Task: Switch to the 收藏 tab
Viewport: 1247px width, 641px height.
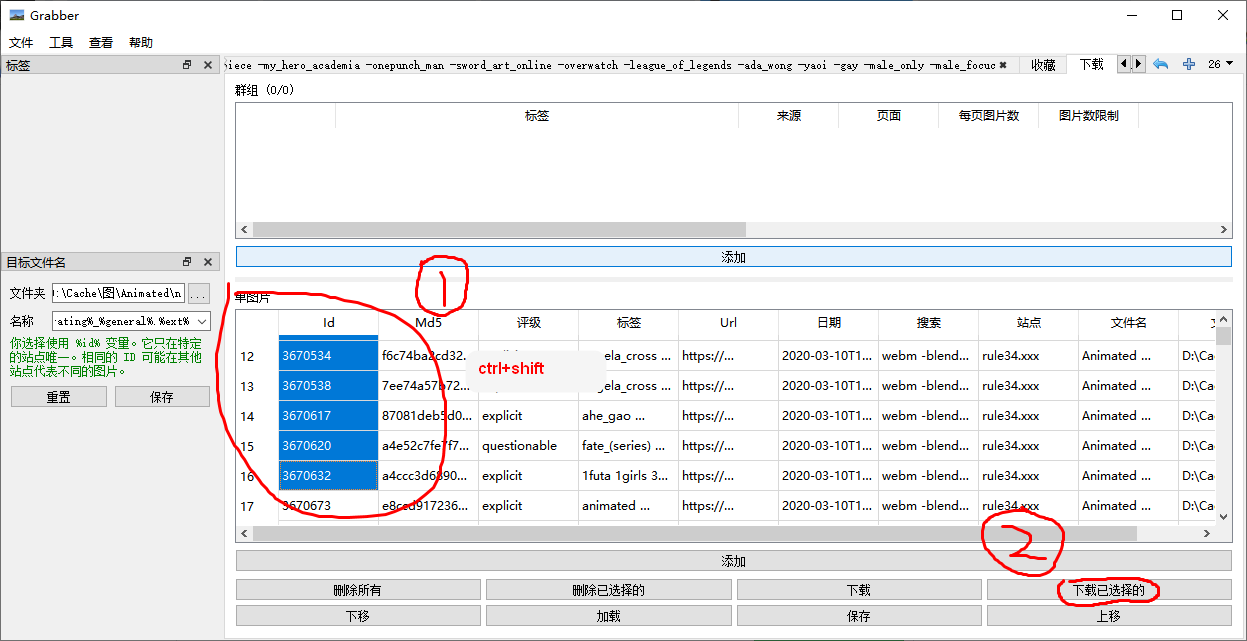Action: click(1043, 64)
